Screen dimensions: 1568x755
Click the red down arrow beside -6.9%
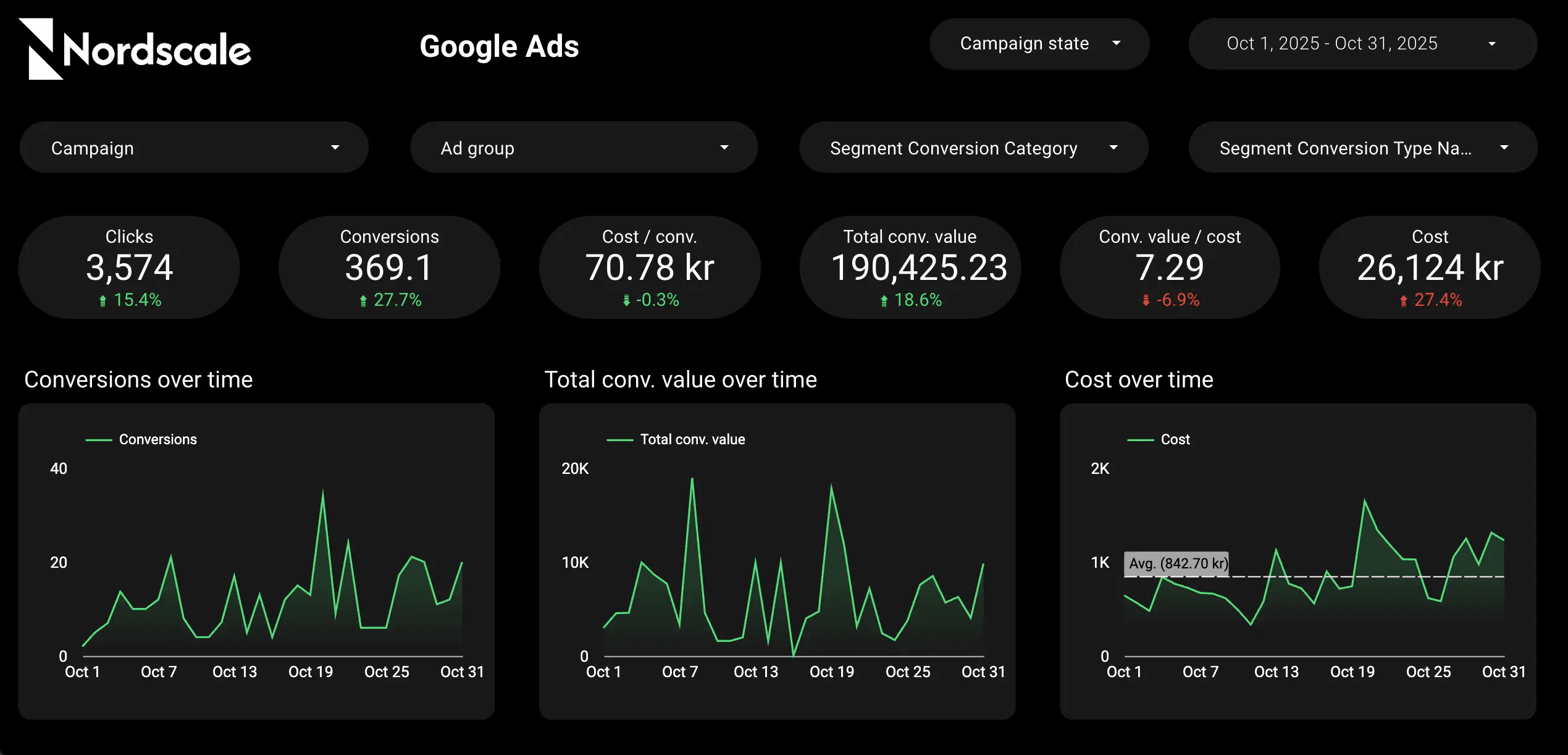[1146, 301]
